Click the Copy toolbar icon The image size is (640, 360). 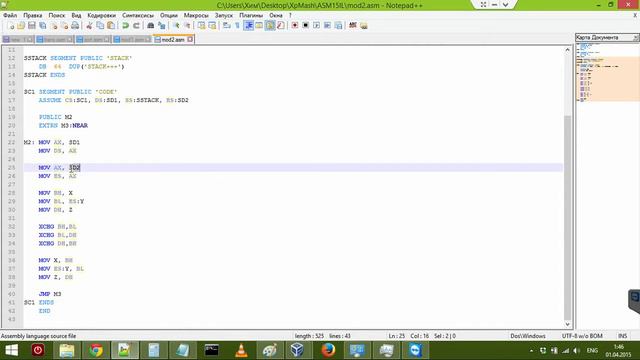tap(100, 25)
